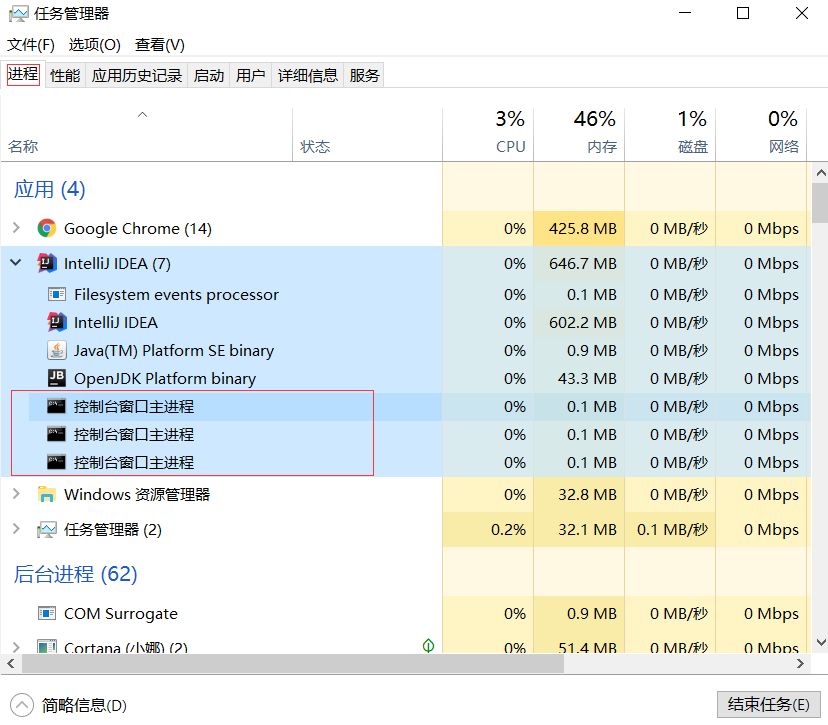828x725 pixels.
Task: Click the sort arrow above 名称 column
Action: 142,114
